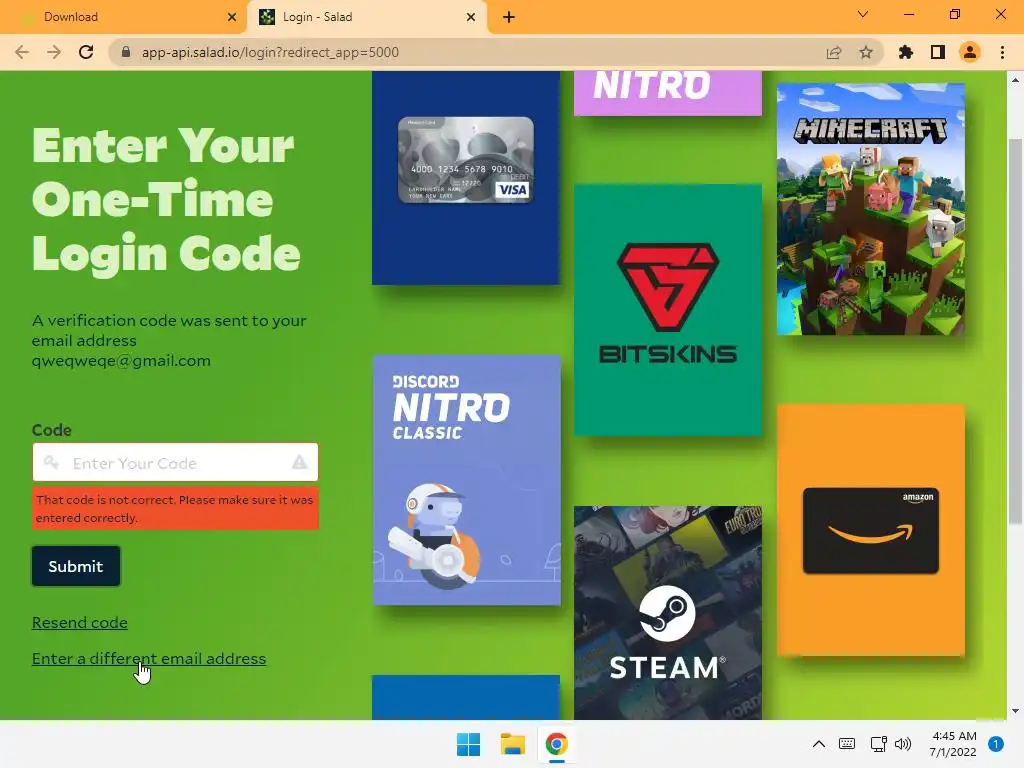Open the Windows Start menu
This screenshot has width=1024, height=768.
468,744
